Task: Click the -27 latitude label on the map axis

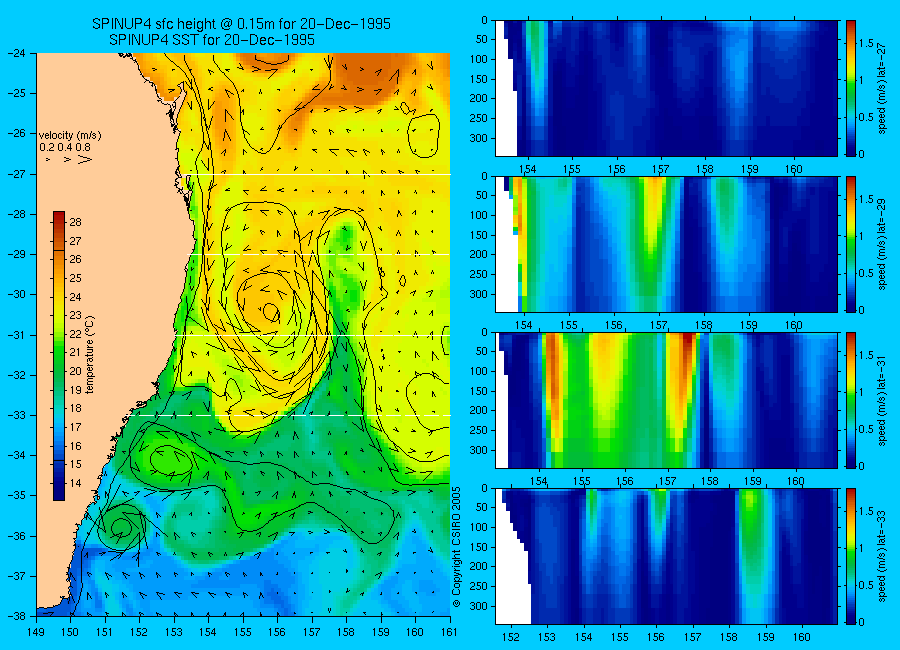Action: tap(18, 174)
